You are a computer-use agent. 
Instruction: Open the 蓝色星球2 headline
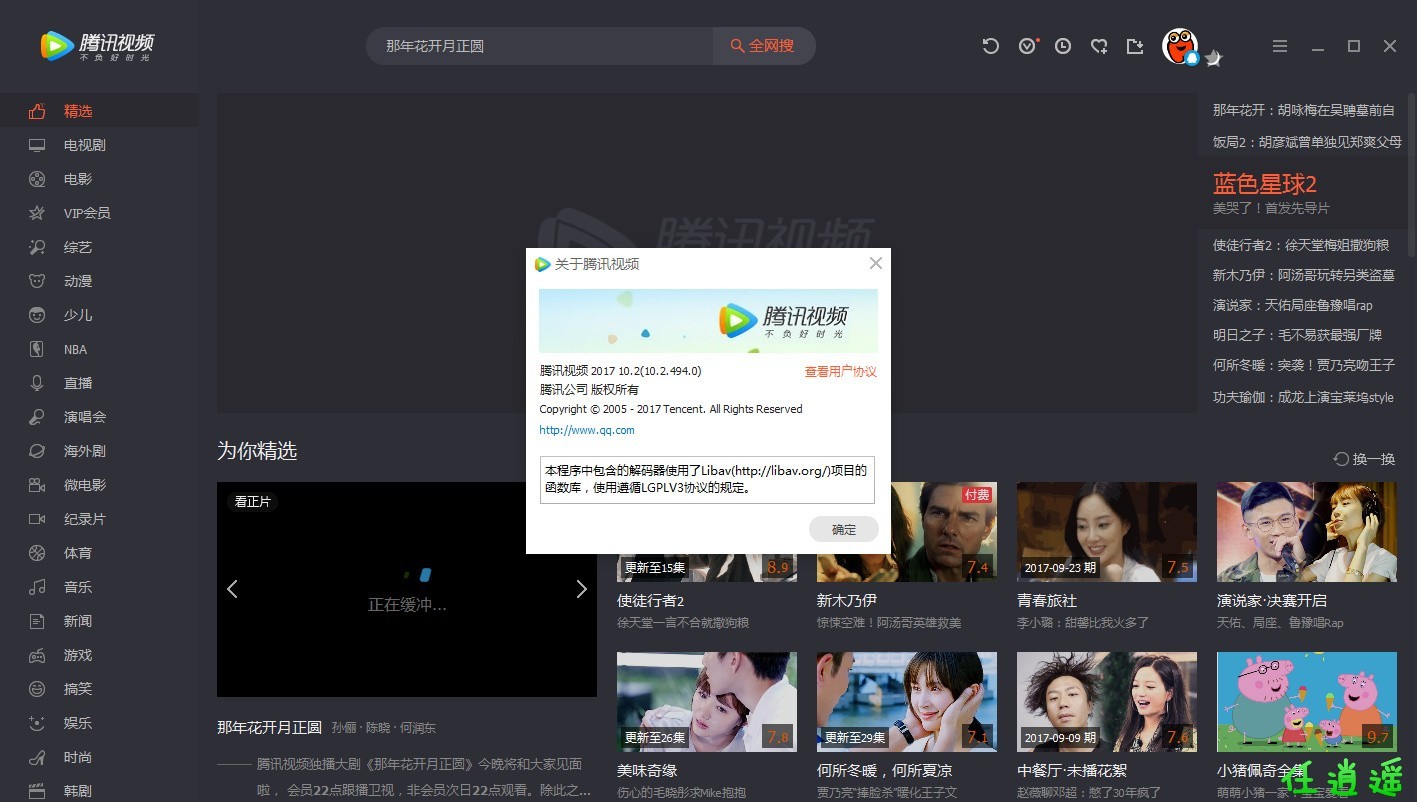pos(1265,184)
